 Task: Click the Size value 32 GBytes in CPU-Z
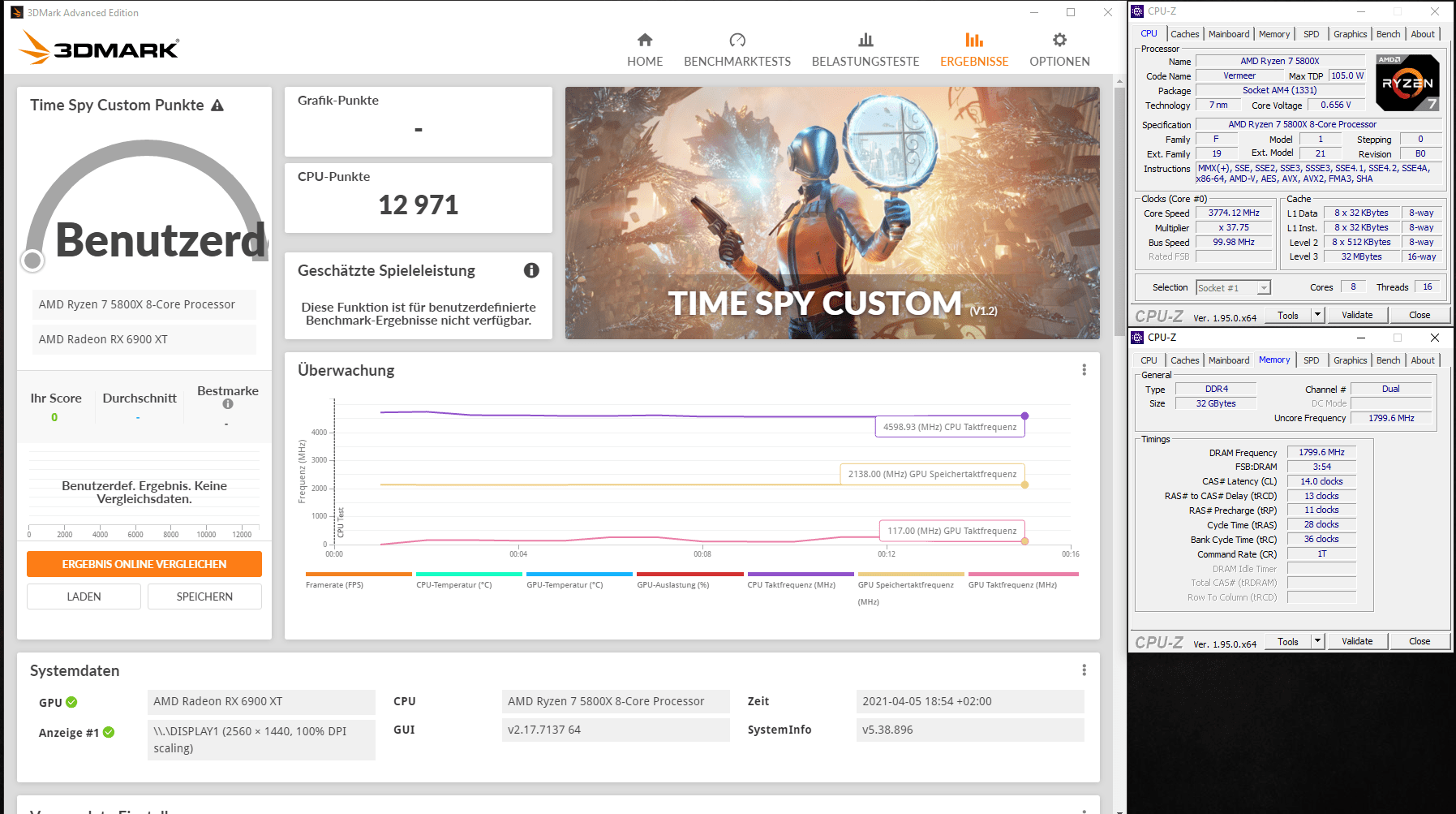(1216, 403)
